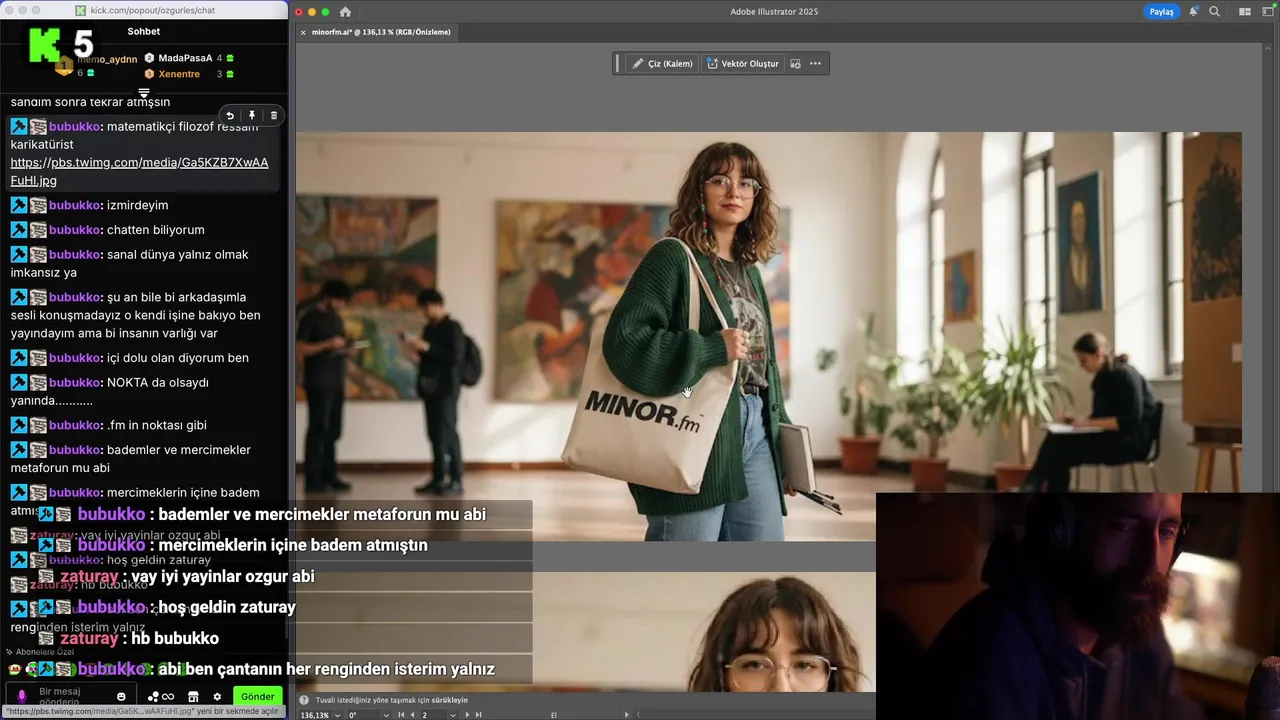The width and height of the screenshot is (1280, 720).
Task: Click the bubukko username on chatten biliyorum message
Action: [x=75, y=230]
